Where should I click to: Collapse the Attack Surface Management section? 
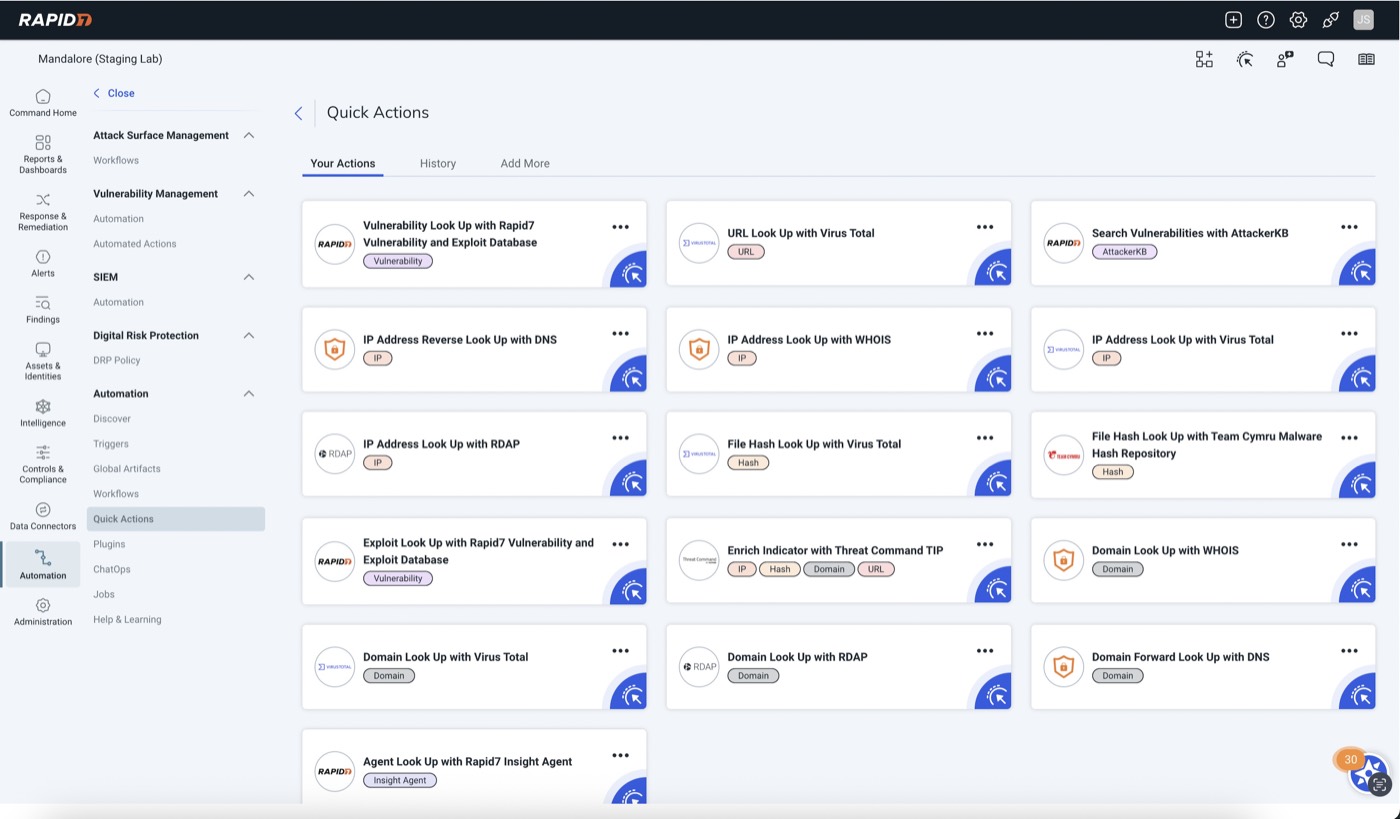pyautogui.click(x=249, y=135)
